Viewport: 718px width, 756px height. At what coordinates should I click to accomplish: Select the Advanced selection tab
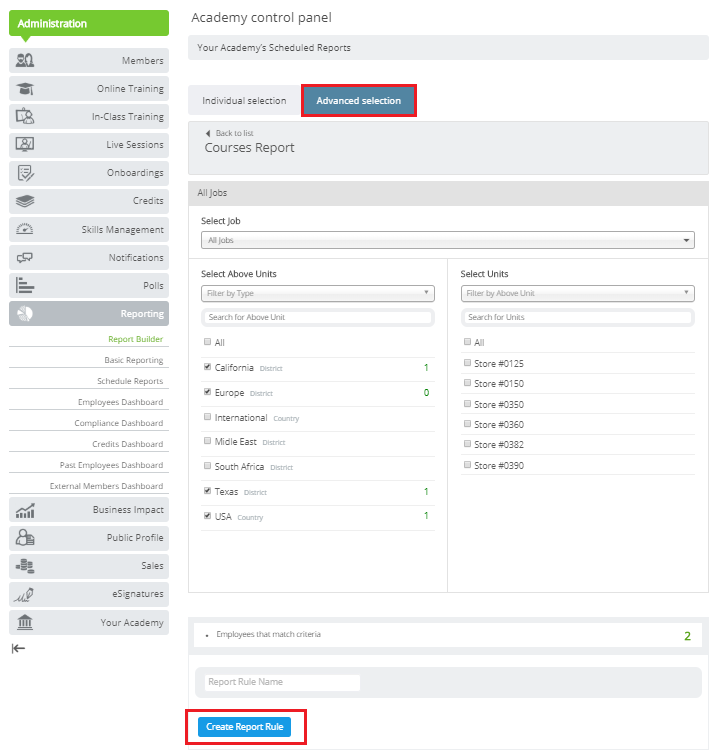pos(358,101)
